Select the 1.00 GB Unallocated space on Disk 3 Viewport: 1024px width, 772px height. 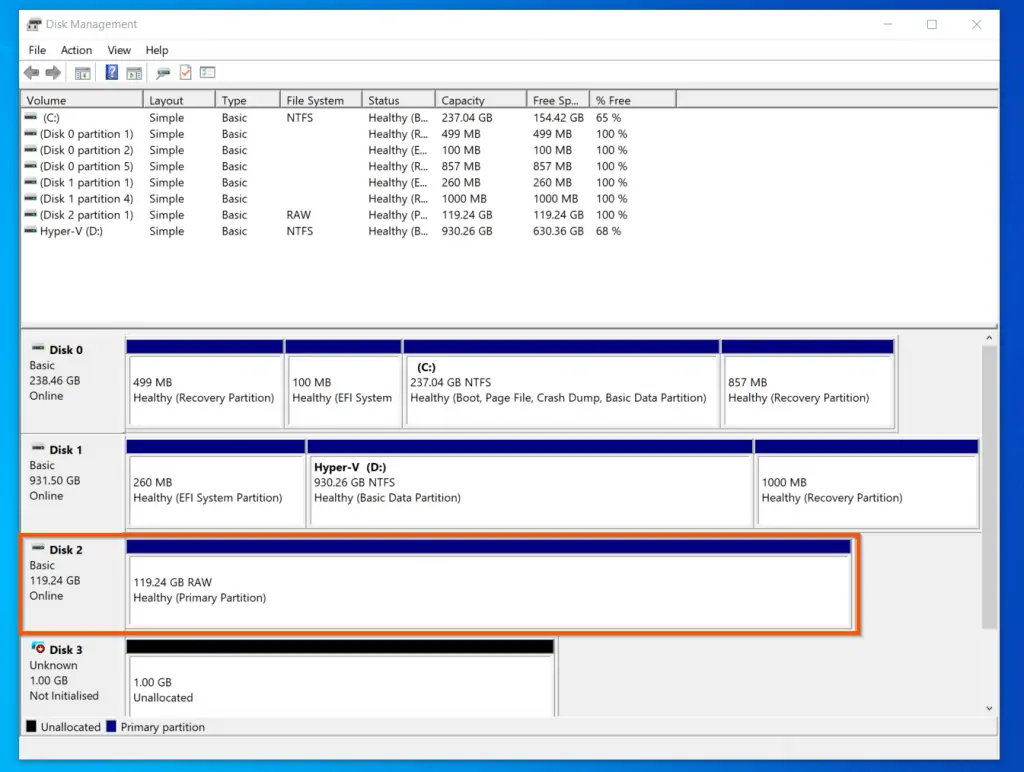[x=340, y=679]
